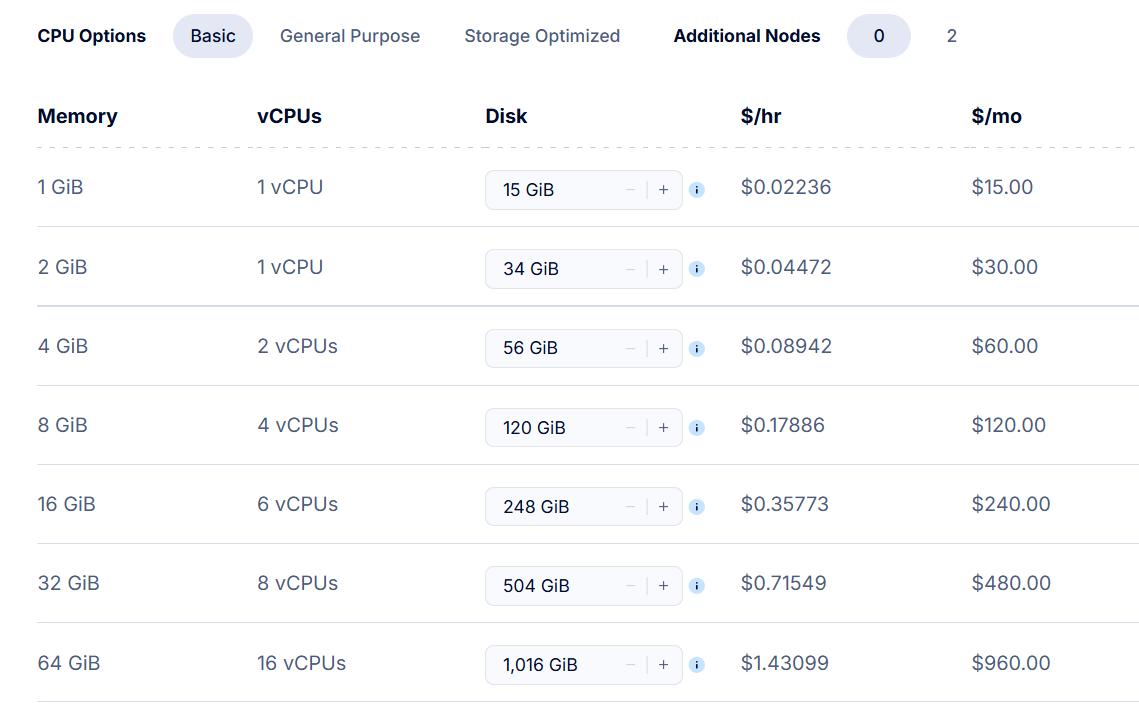Click info icon beside 1,016 GiB disk
This screenshot has width=1139, height=704.
click(697, 664)
